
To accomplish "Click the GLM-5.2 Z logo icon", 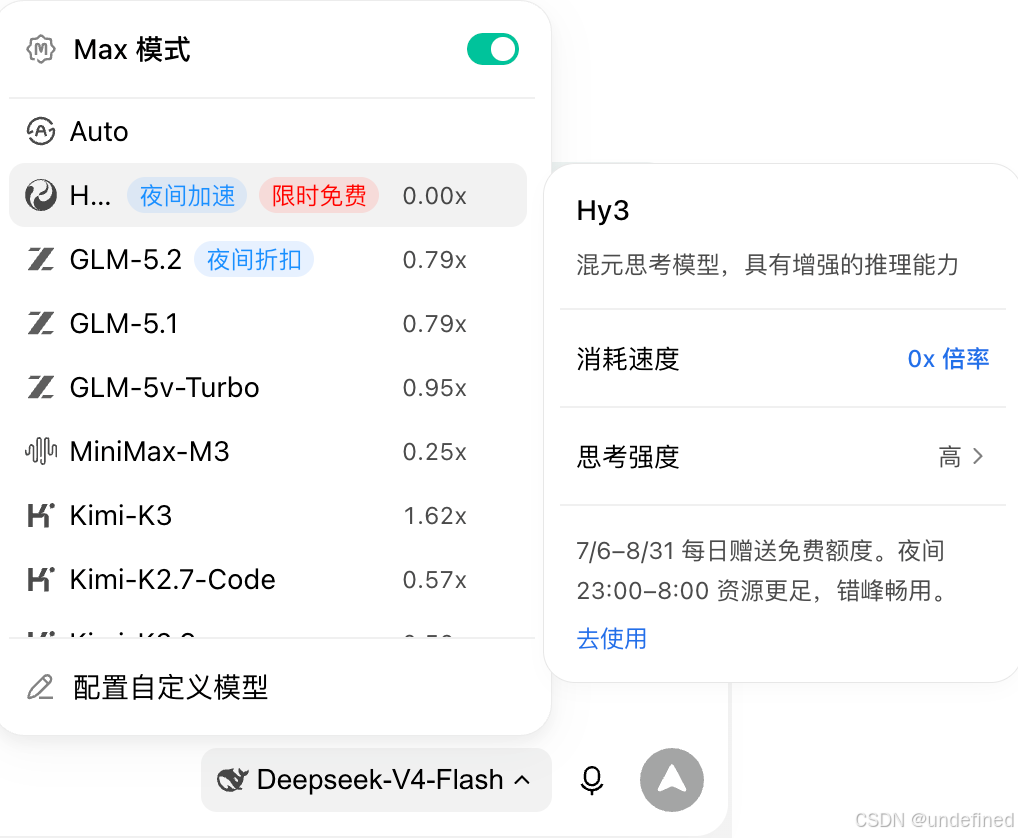I will point(41,260).
